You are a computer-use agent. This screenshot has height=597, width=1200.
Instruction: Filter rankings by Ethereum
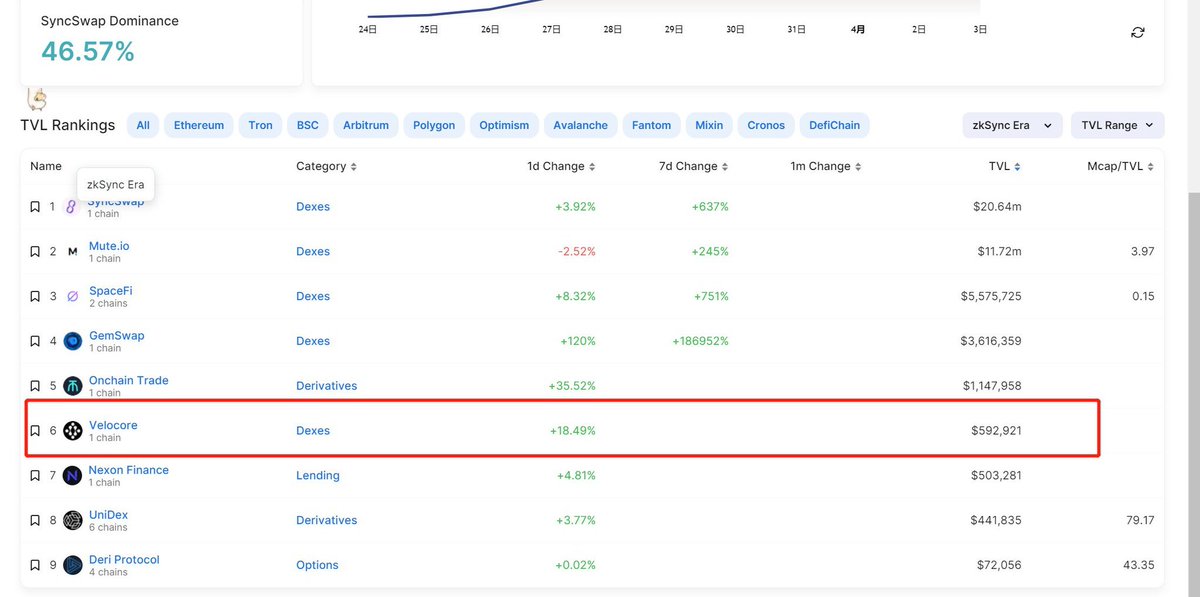tap(199, 125)
